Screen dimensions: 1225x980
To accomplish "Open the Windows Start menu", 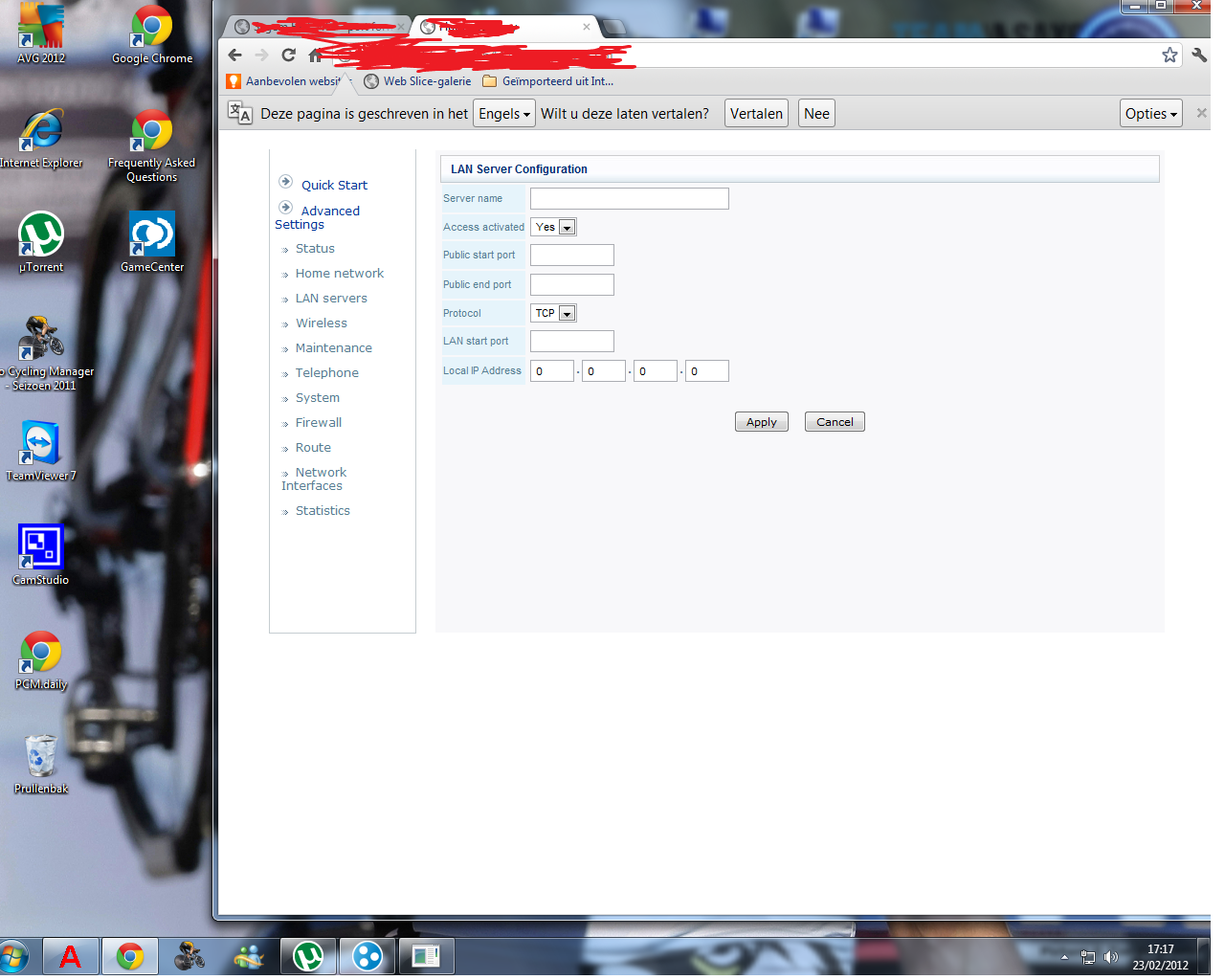I will click(13, 956).
